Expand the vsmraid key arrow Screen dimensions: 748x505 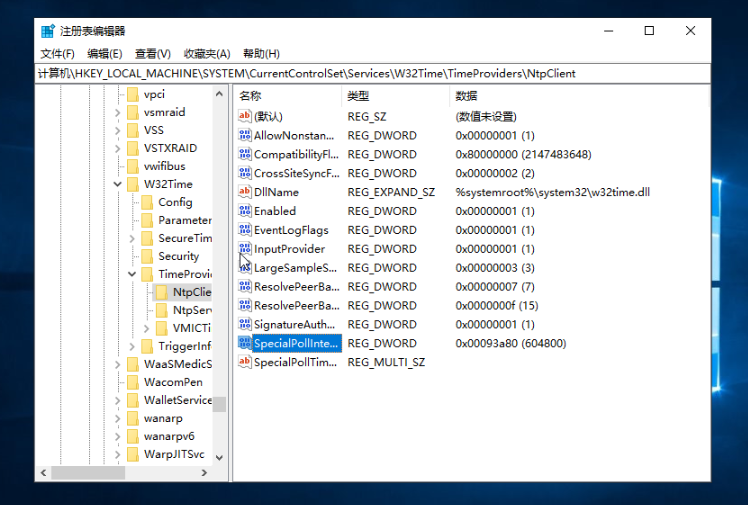pyautogui.click(x=118, y=112)
